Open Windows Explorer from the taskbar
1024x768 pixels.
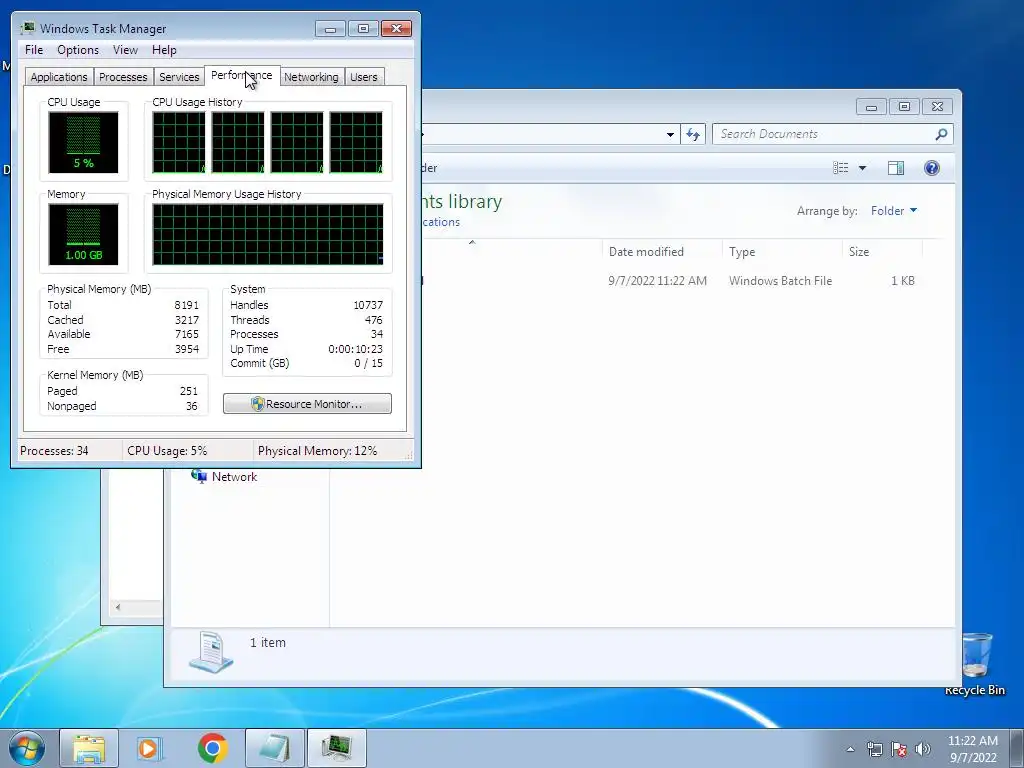(x=89, y=748)
